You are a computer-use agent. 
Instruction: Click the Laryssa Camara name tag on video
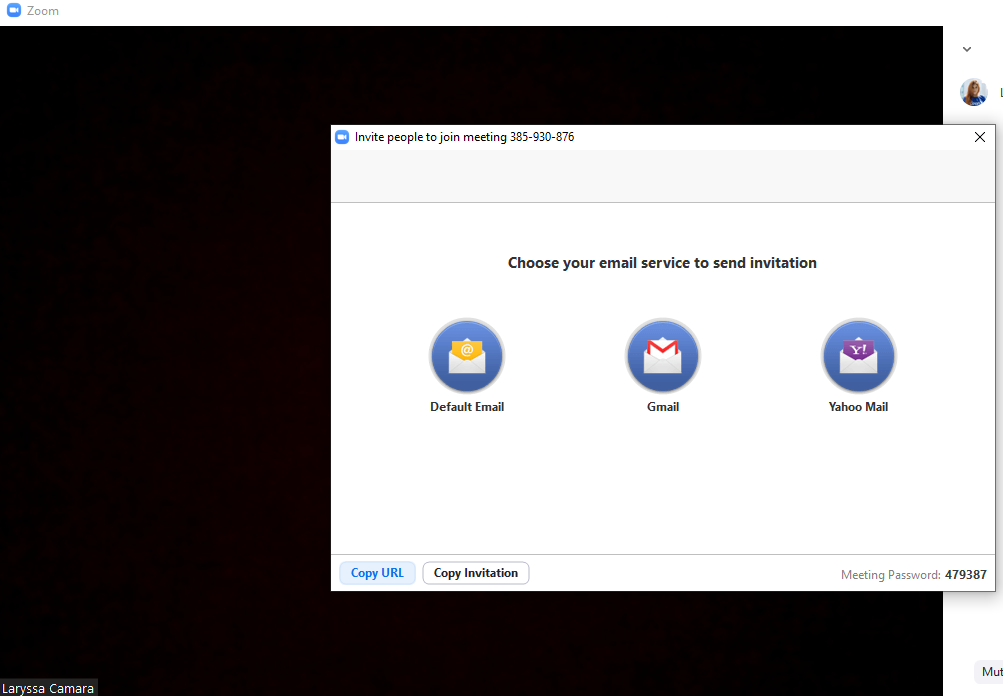48,688
